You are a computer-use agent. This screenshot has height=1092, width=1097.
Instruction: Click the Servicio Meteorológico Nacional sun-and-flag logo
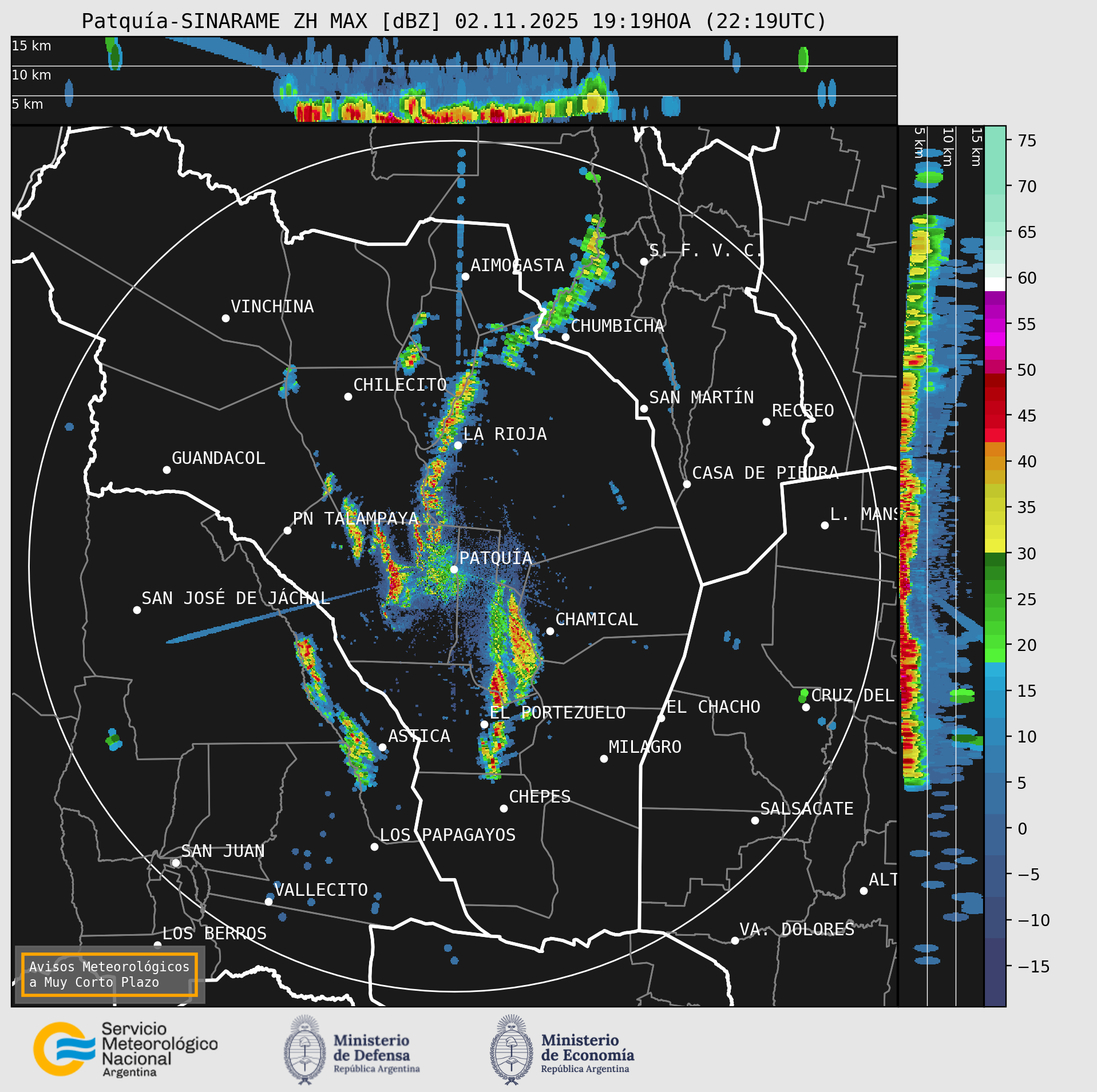pyautogui.click(x=65, y=1049)
